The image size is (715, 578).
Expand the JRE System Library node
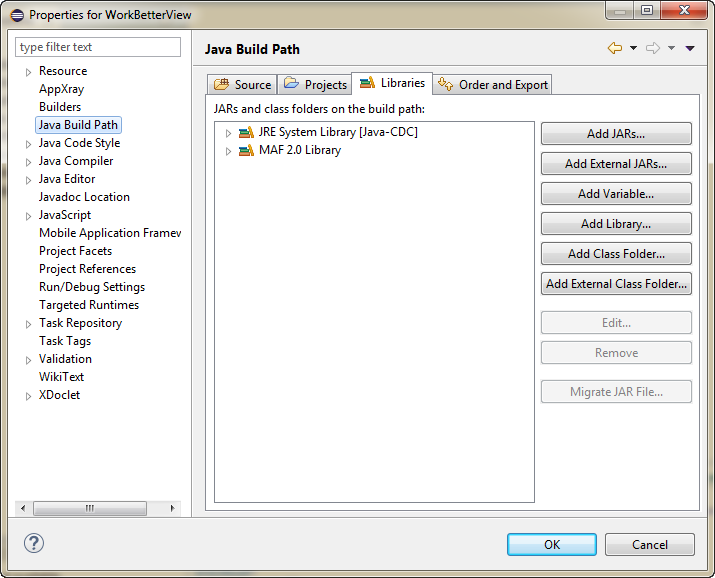228,133
